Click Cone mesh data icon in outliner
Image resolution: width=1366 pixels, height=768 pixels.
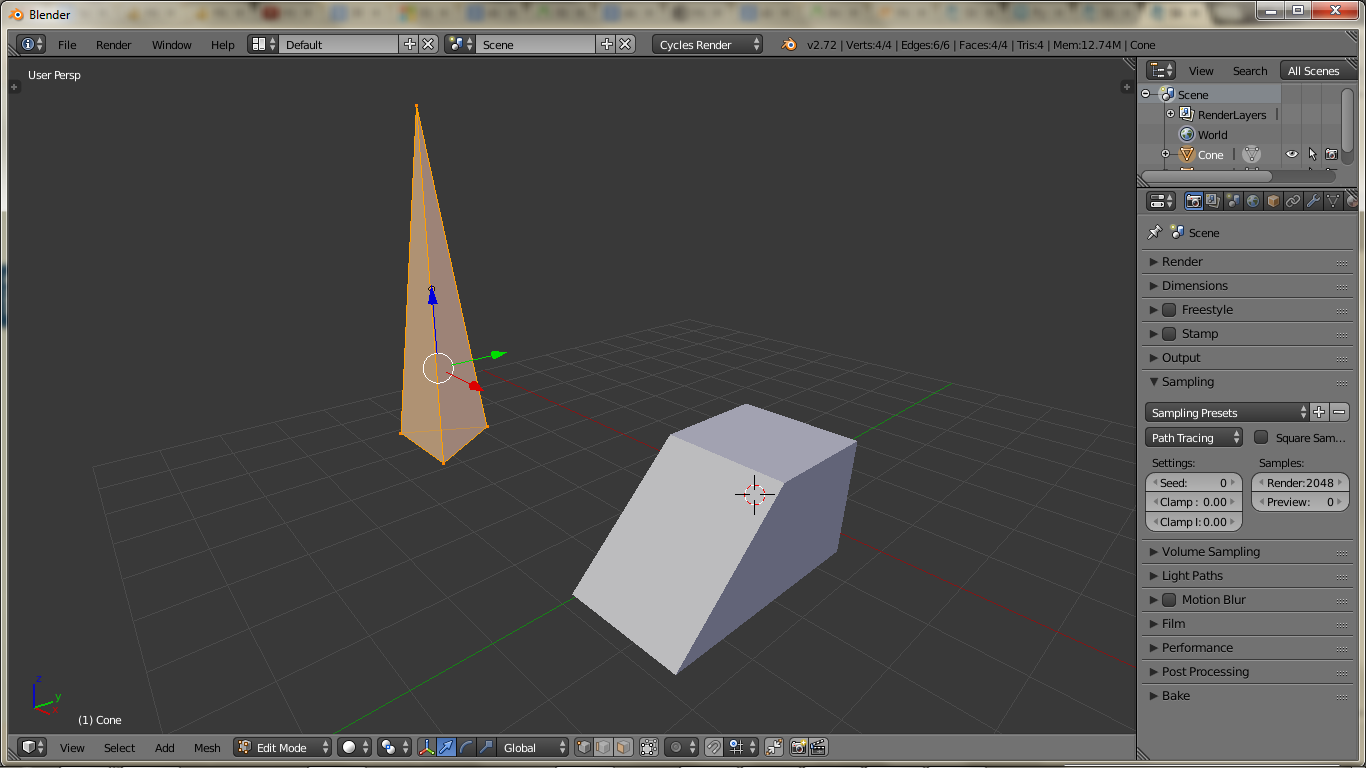pyautogui.click(x=1252, y=154)
